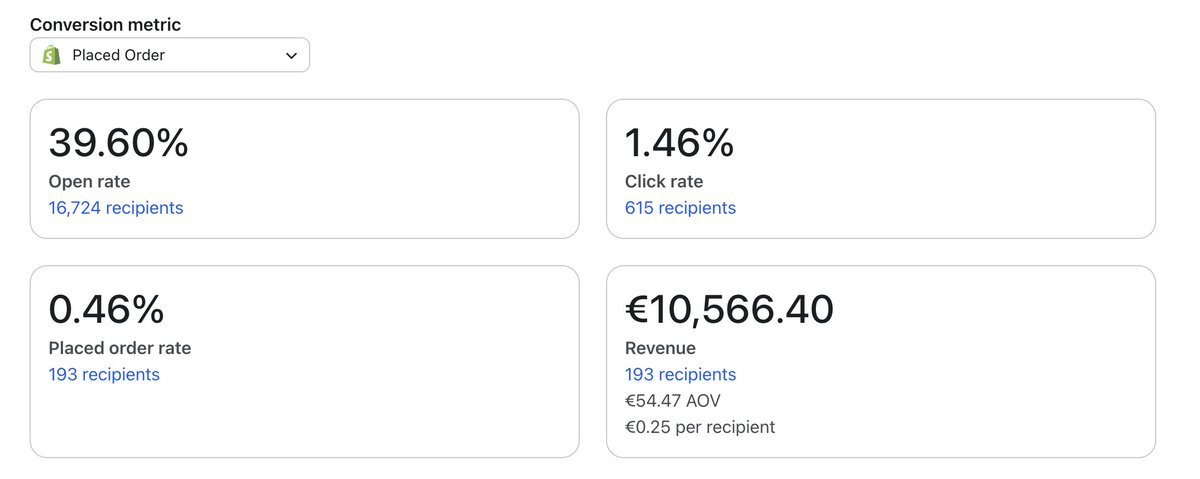Click the €0.25 per recipient text
This screenshot has width=1200, height=479.
pos(699,427)
